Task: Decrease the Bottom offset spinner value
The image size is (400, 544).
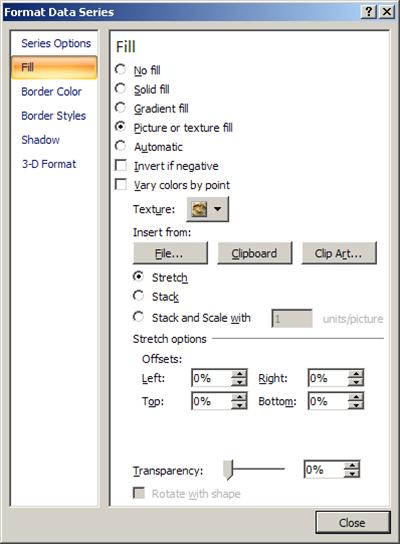Action: 356,406
